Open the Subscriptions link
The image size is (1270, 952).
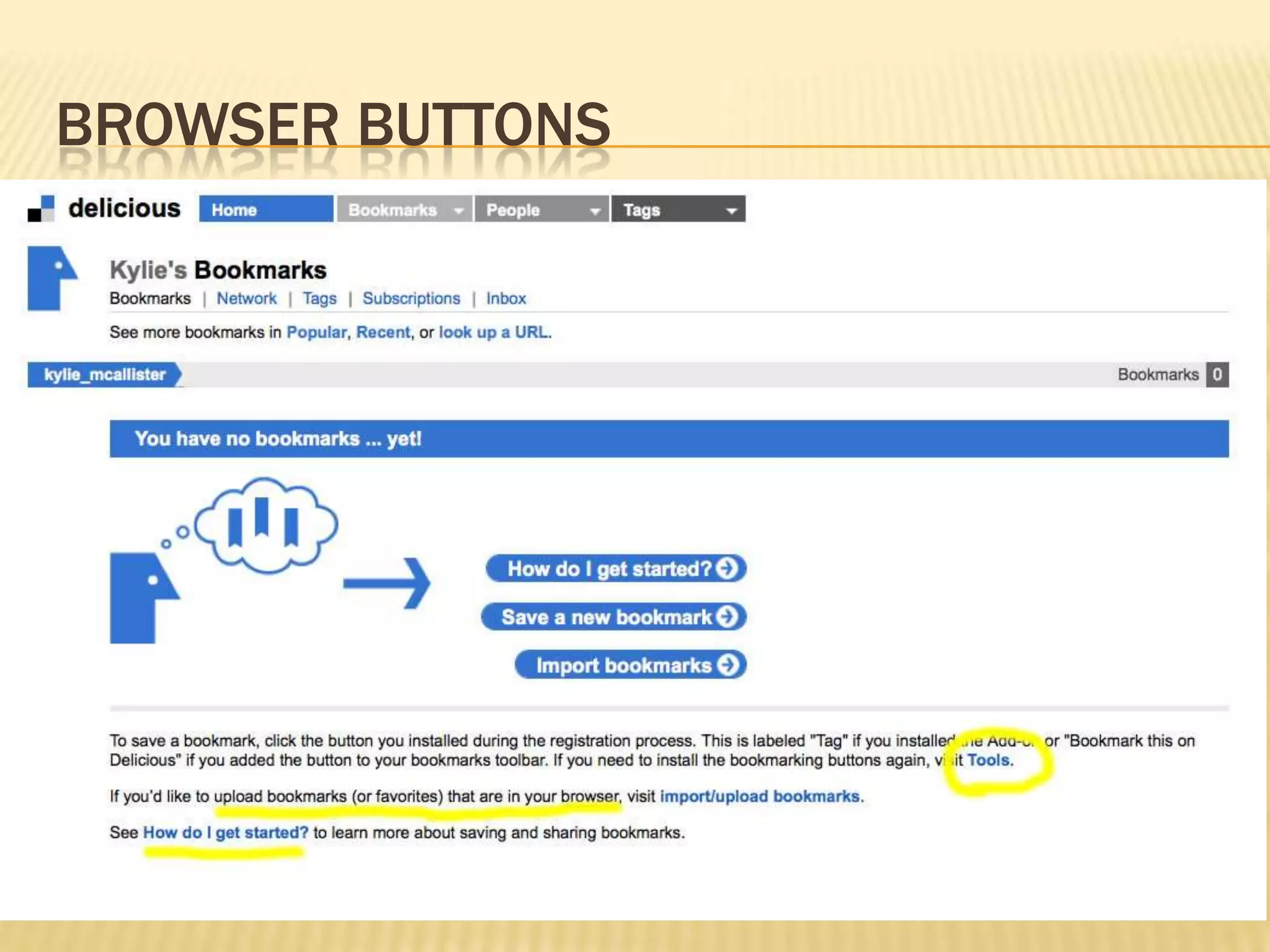pyautogui.click(x=411, y=298)
